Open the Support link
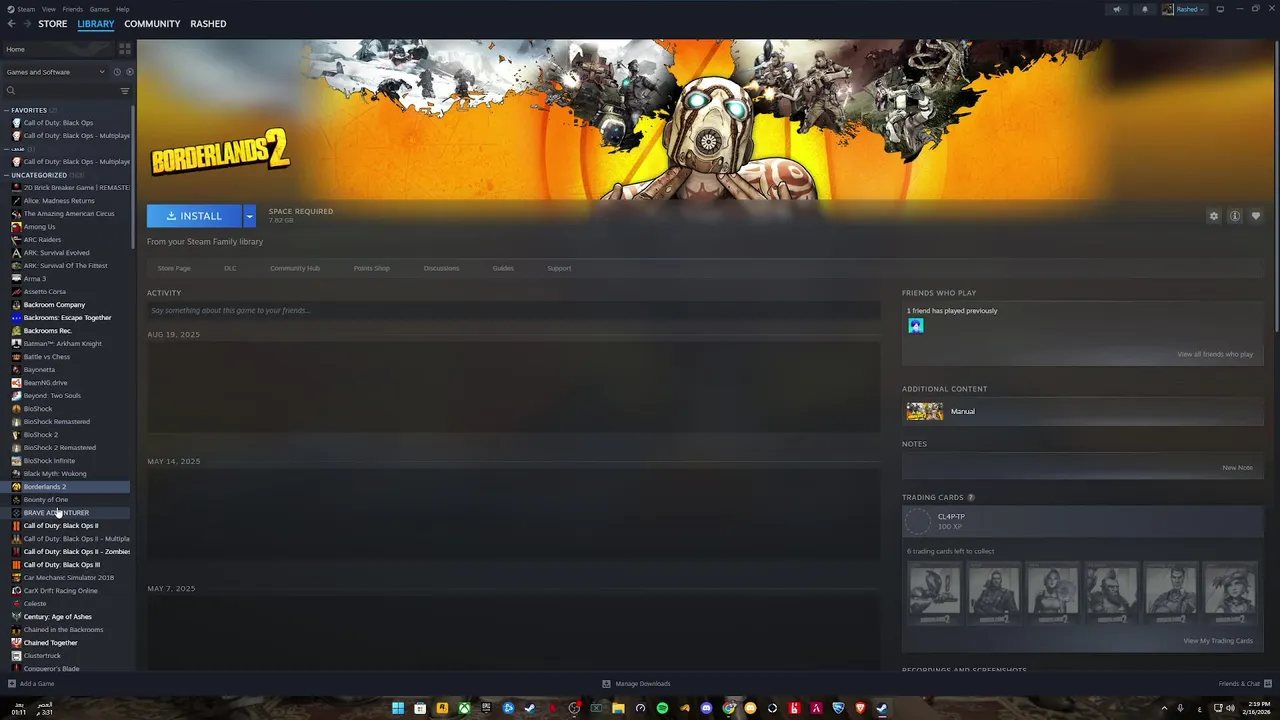The height and width of the screenshot is (720, 1280). coord(559,268)
